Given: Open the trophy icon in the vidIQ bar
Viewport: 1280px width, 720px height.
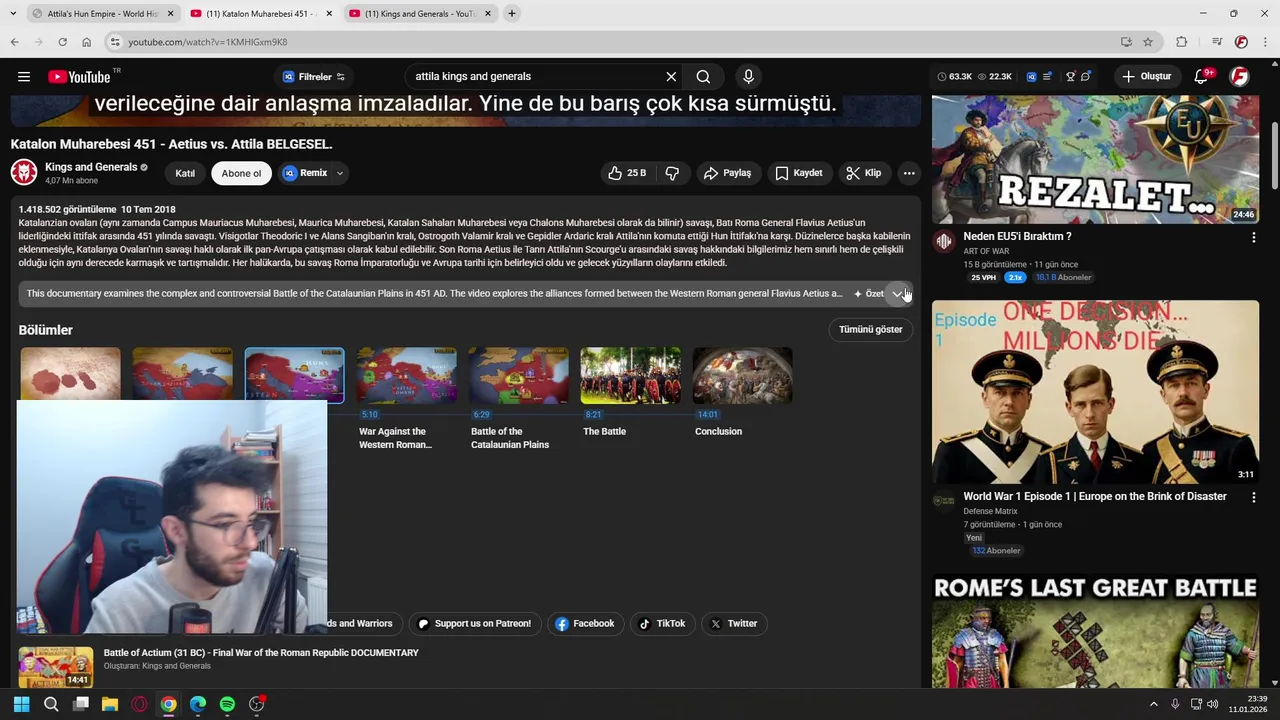Looking at the screenshot, I should [x=1070, y=76].
